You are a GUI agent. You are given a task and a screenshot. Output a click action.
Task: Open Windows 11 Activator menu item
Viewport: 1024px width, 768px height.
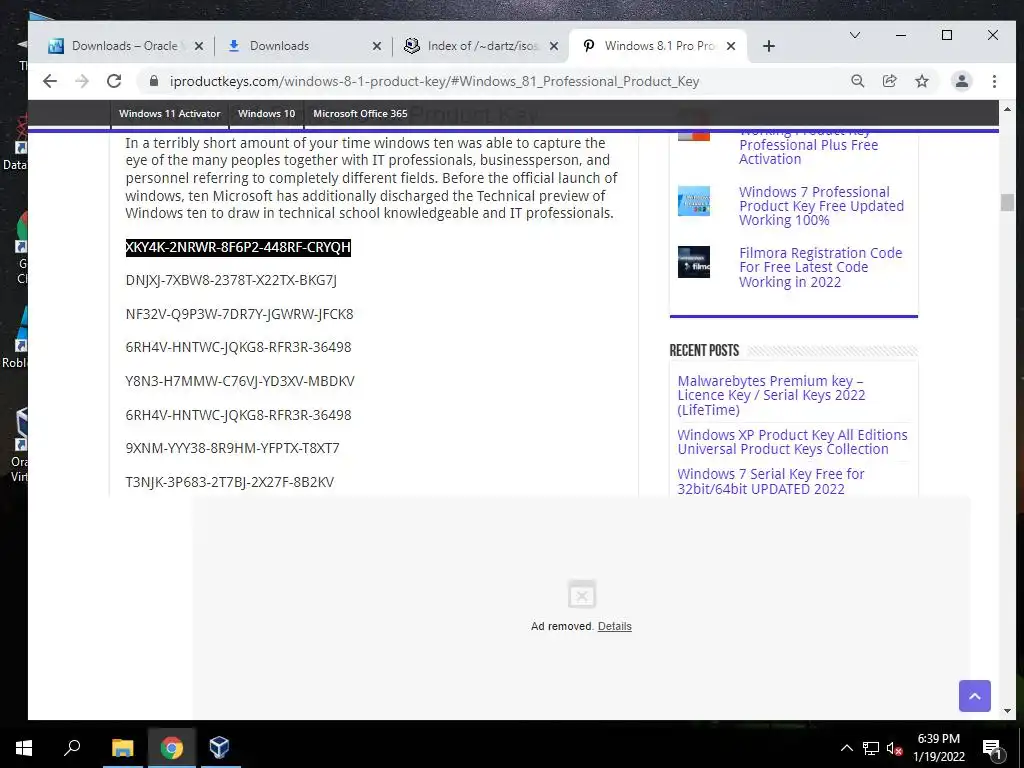[x=170, y=114]
